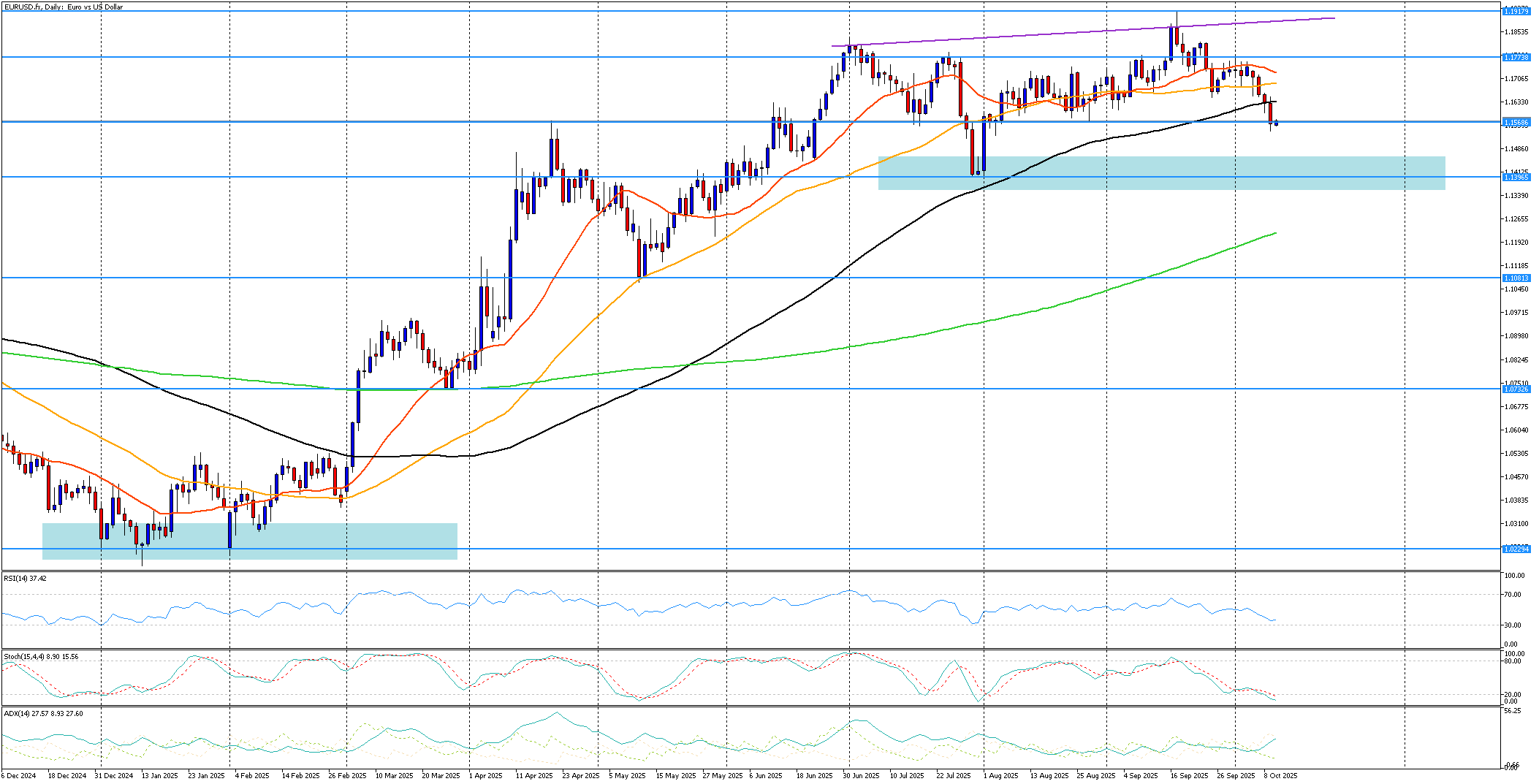
Task: Click the 1.02294 support level label
Action: click(1516, 548)
